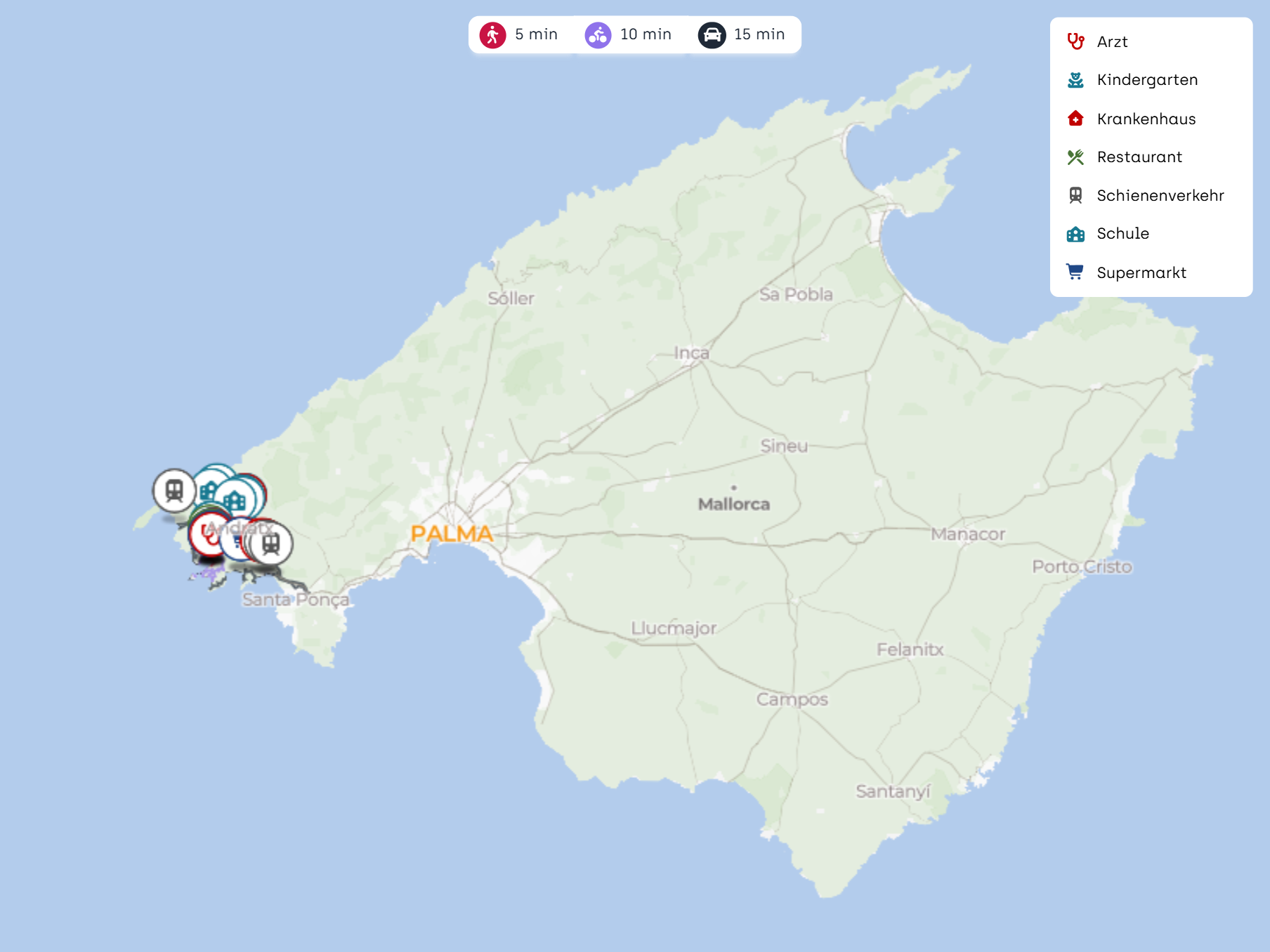This screenshot has height=952, width=1270.
Task: Click the dark car icon for 15 min
Action: [712, 34]
